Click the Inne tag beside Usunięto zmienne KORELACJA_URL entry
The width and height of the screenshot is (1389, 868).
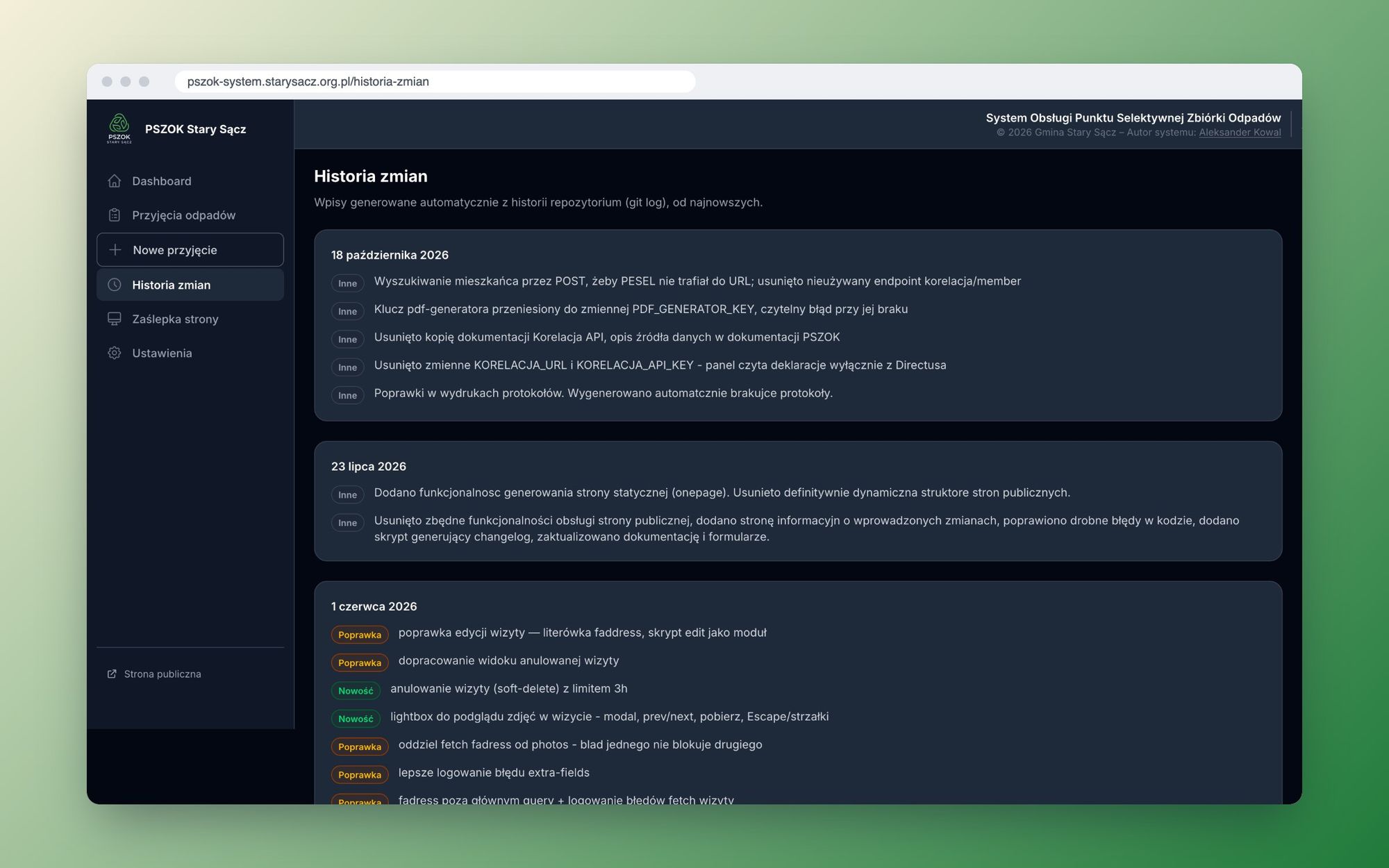tap(347, 367)
